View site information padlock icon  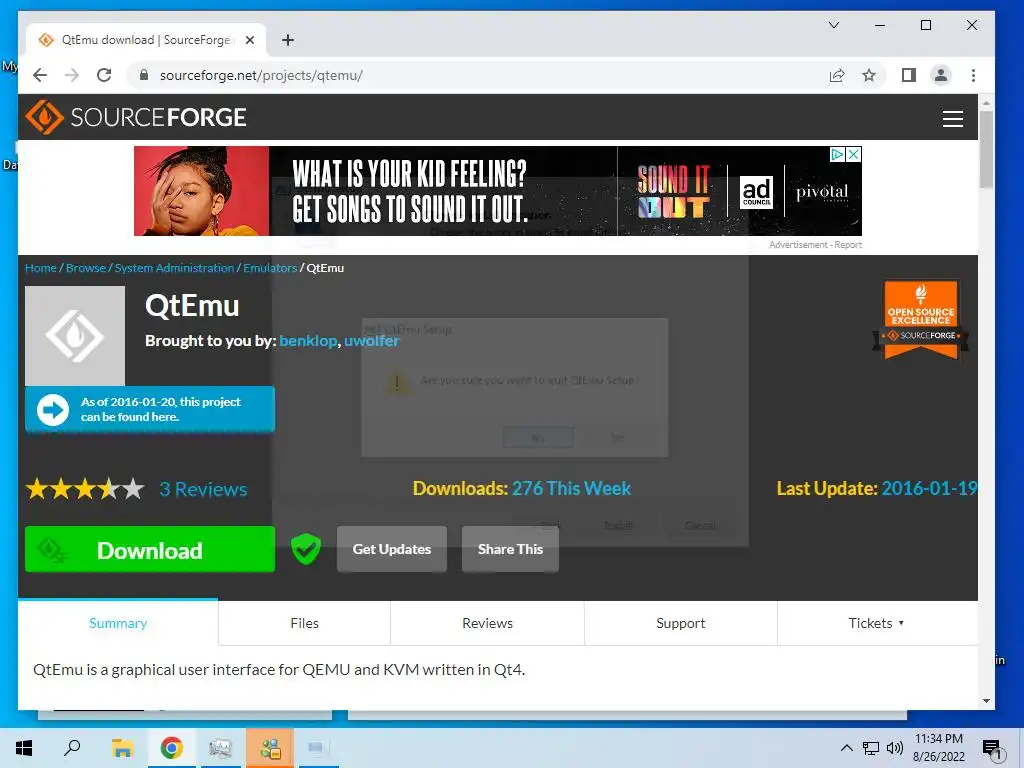[144, 75]
